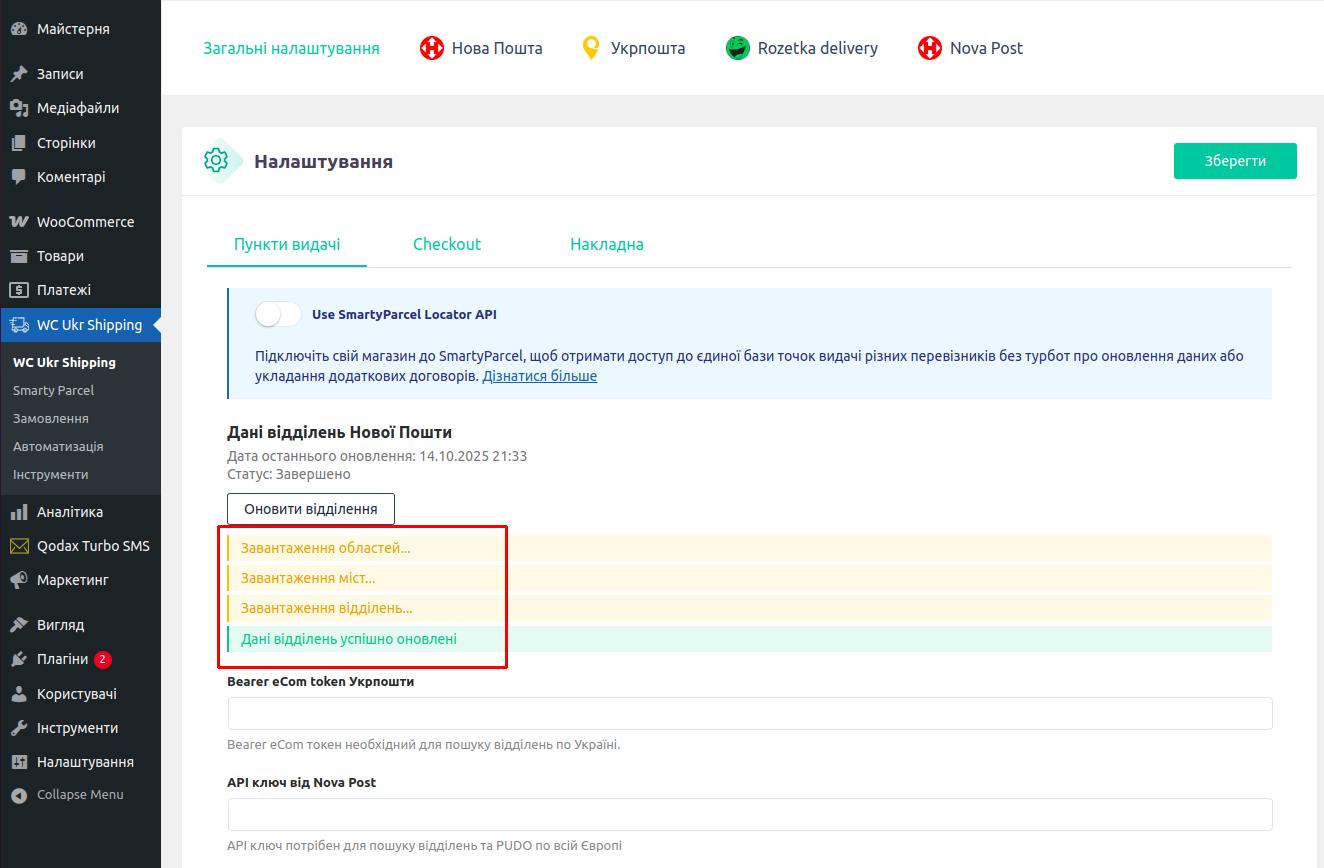Click the Nova Post red logo icon
The height and width of the screenshot is (868, 1324).
pos(930,48)
